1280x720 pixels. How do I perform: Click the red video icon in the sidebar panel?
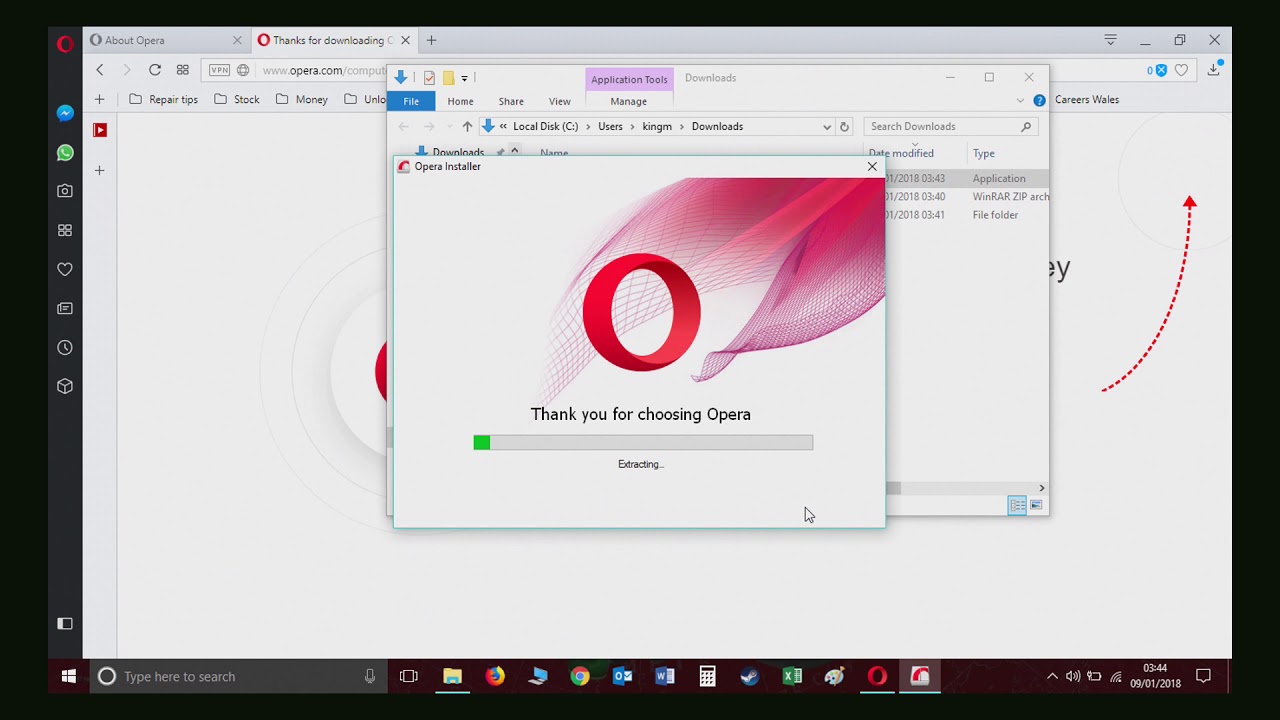(100, 129)
